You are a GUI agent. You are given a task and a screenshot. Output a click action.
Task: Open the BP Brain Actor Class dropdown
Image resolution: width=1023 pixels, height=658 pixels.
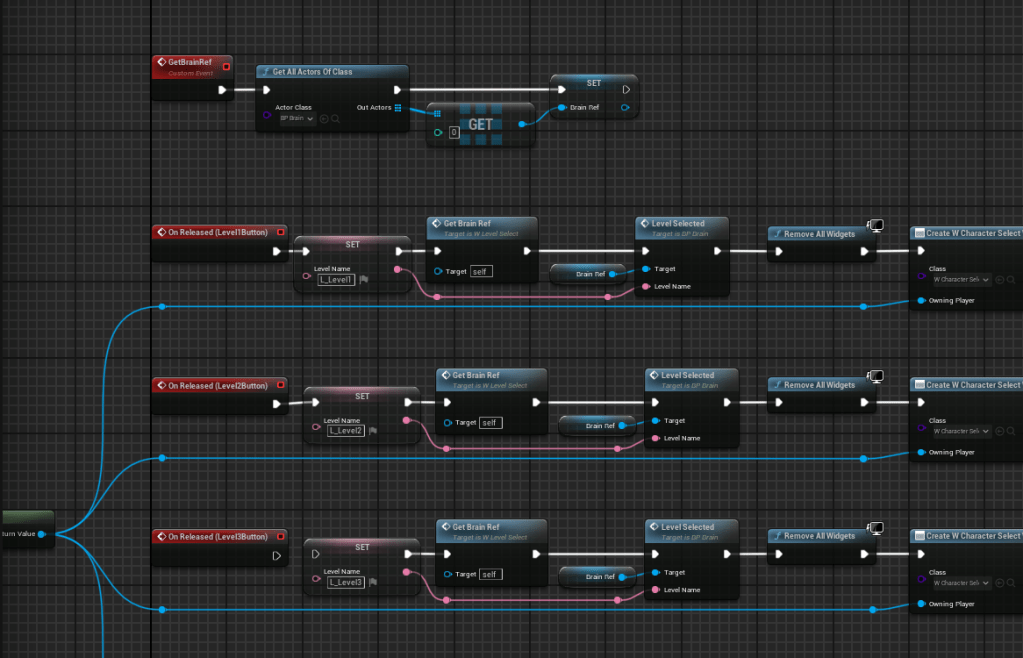296,119
